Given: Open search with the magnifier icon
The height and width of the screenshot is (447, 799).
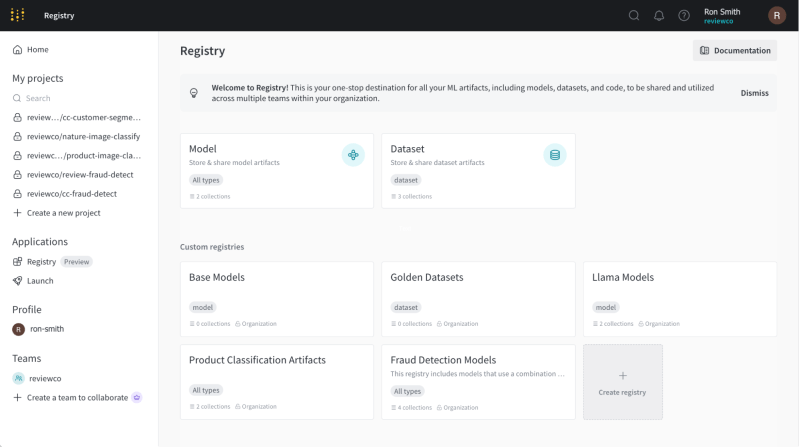Looking at the screenshot, I should [633, 15].
